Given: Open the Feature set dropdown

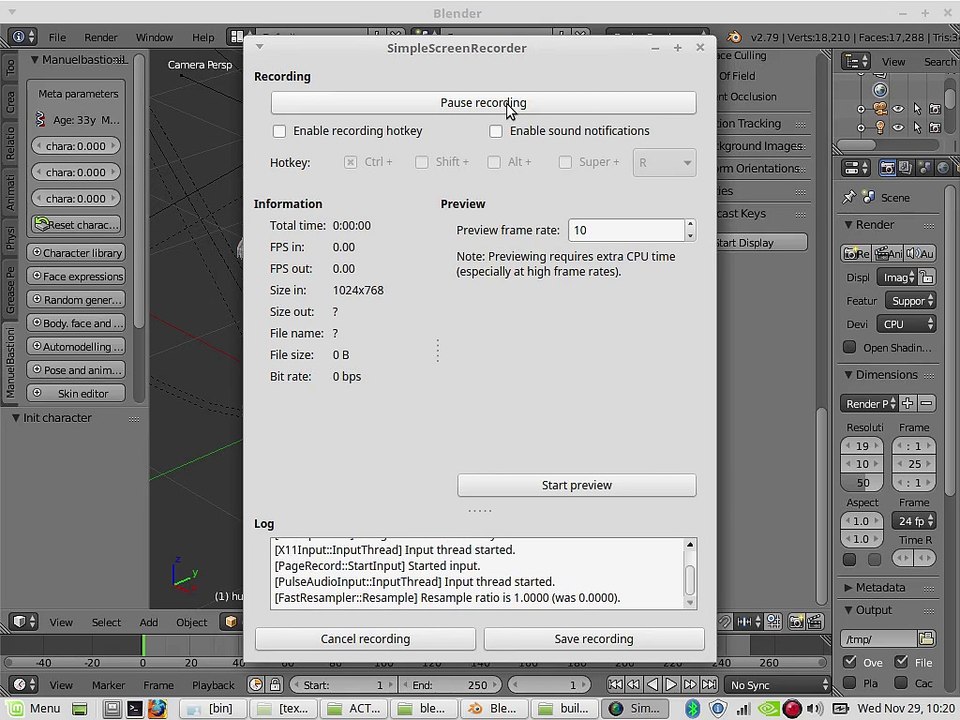Looking at the screenshot, I should [911, 301].
